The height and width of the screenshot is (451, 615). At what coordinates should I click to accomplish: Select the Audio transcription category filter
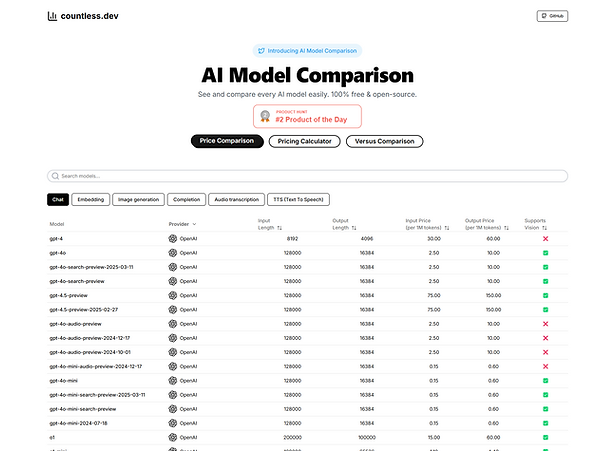click(237, 200)
